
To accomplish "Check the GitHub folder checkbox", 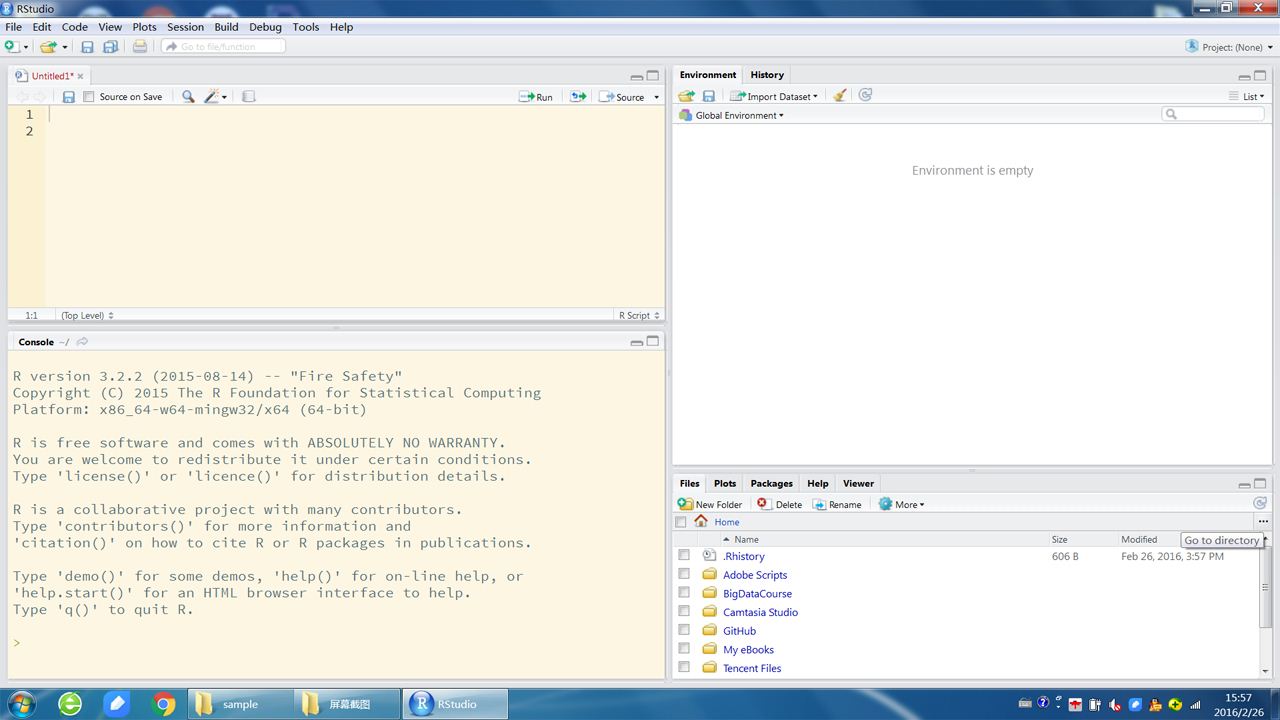I will tap(684, 630).
